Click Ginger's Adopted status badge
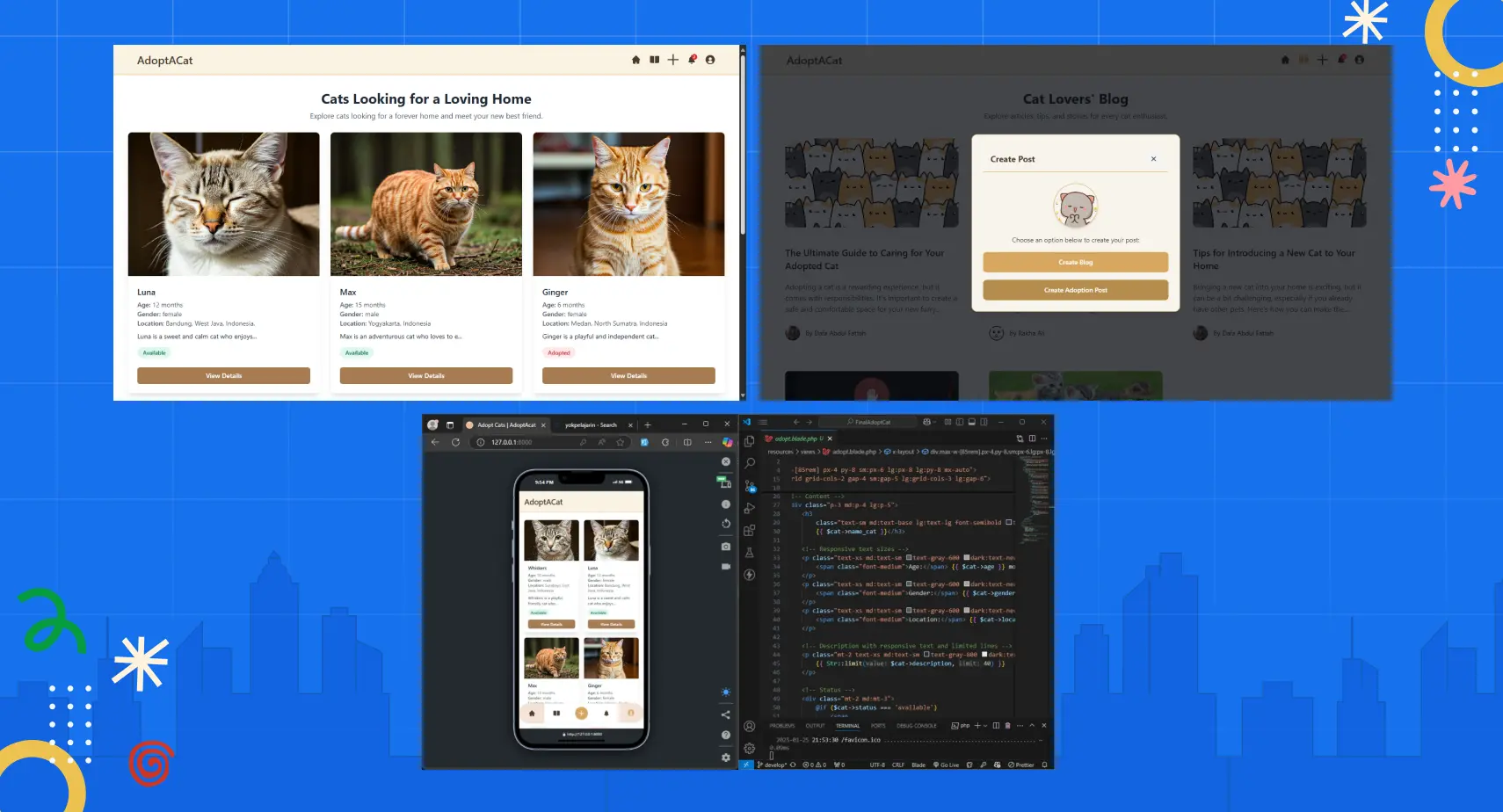Viewport: 1503px width, 812px height. point(559,352)
